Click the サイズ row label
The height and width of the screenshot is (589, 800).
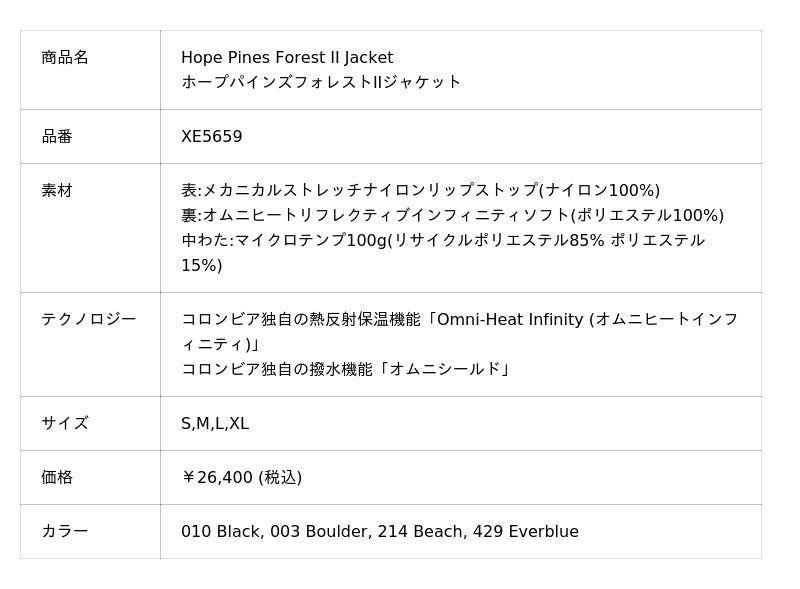pyautogui.click(x=65, y=424)
